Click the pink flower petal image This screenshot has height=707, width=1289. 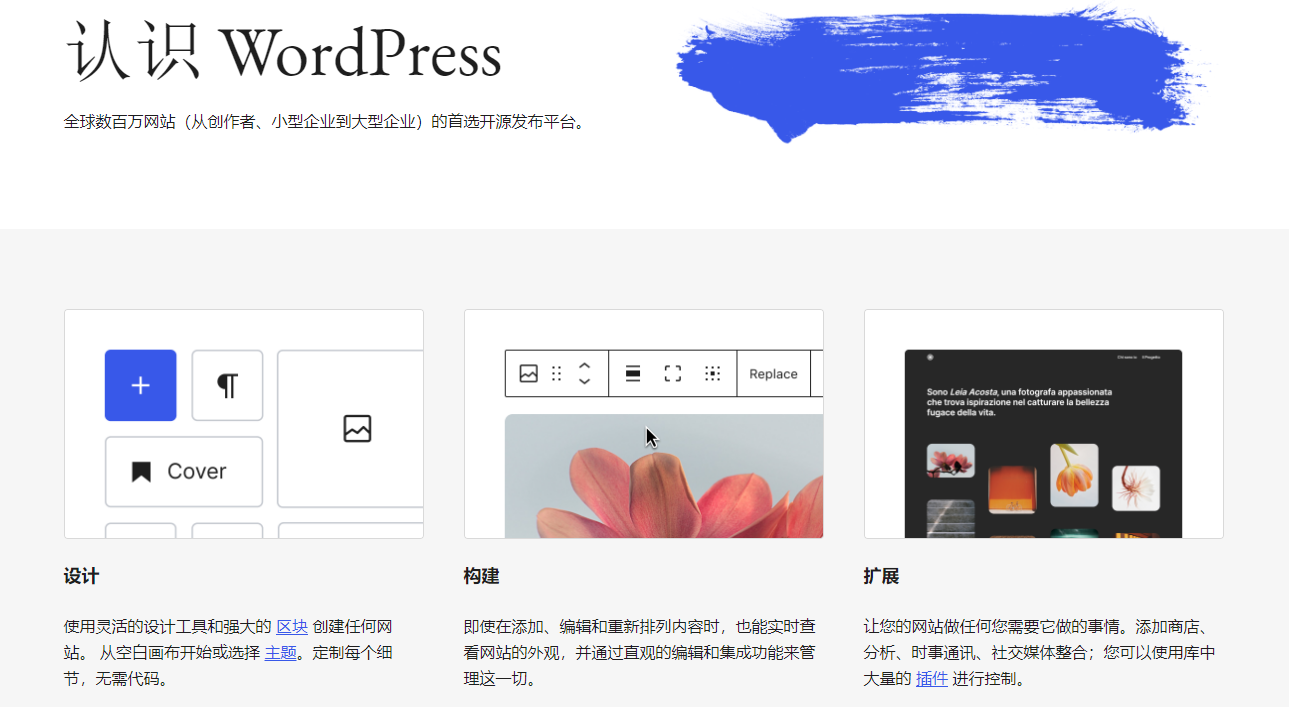pos(664,476)
